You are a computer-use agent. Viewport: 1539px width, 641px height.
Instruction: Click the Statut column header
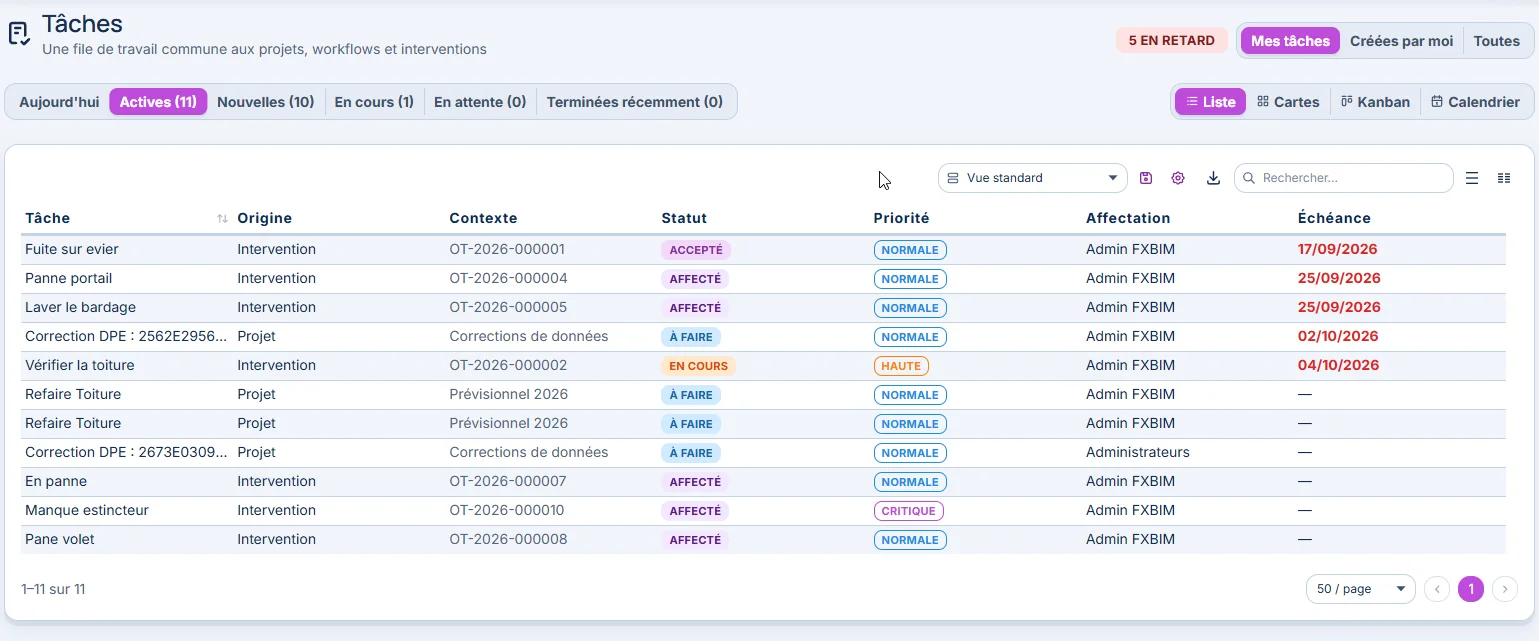pyautogui.click(x=684, y=218)
